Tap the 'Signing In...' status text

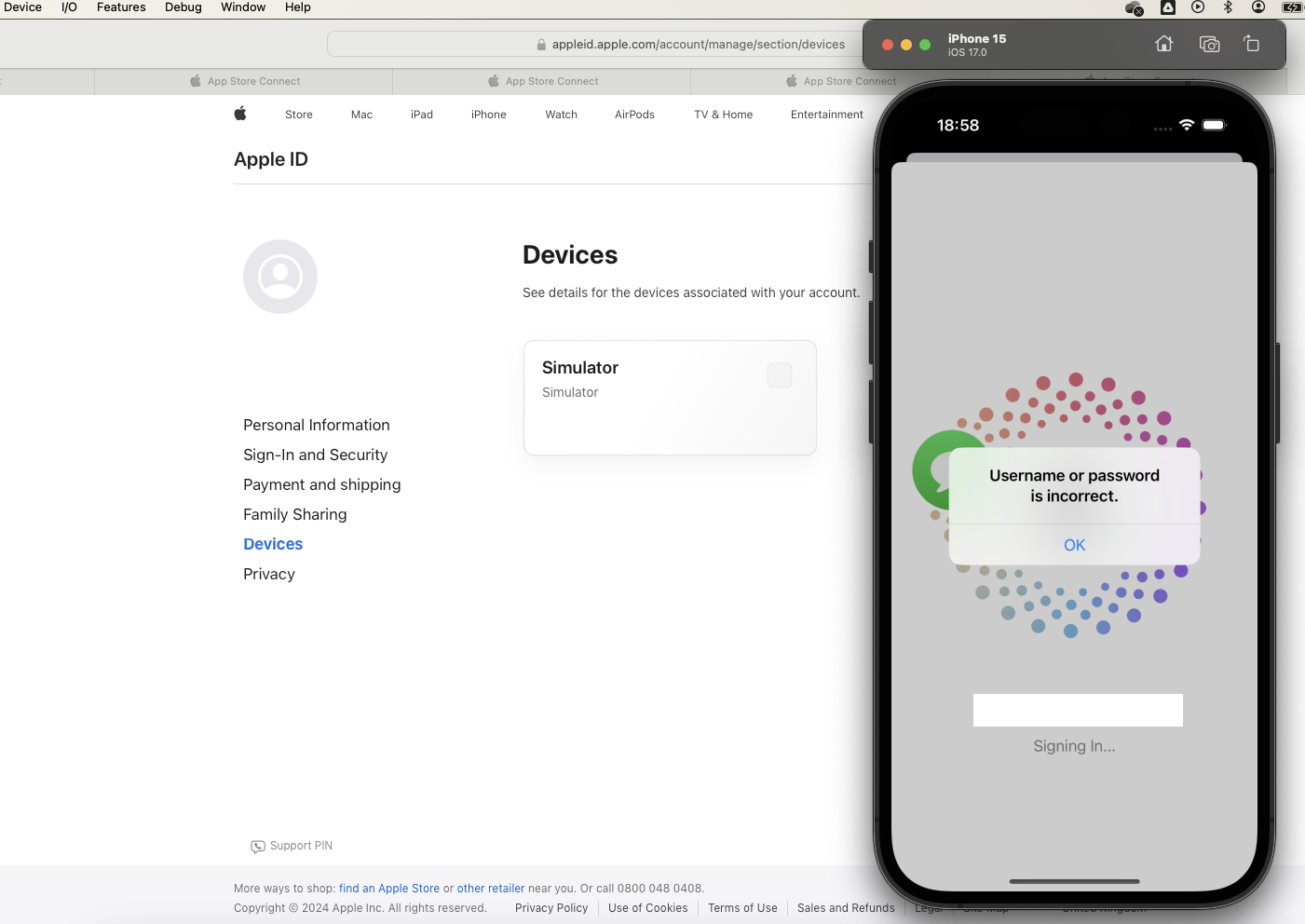click(1074, 746)
